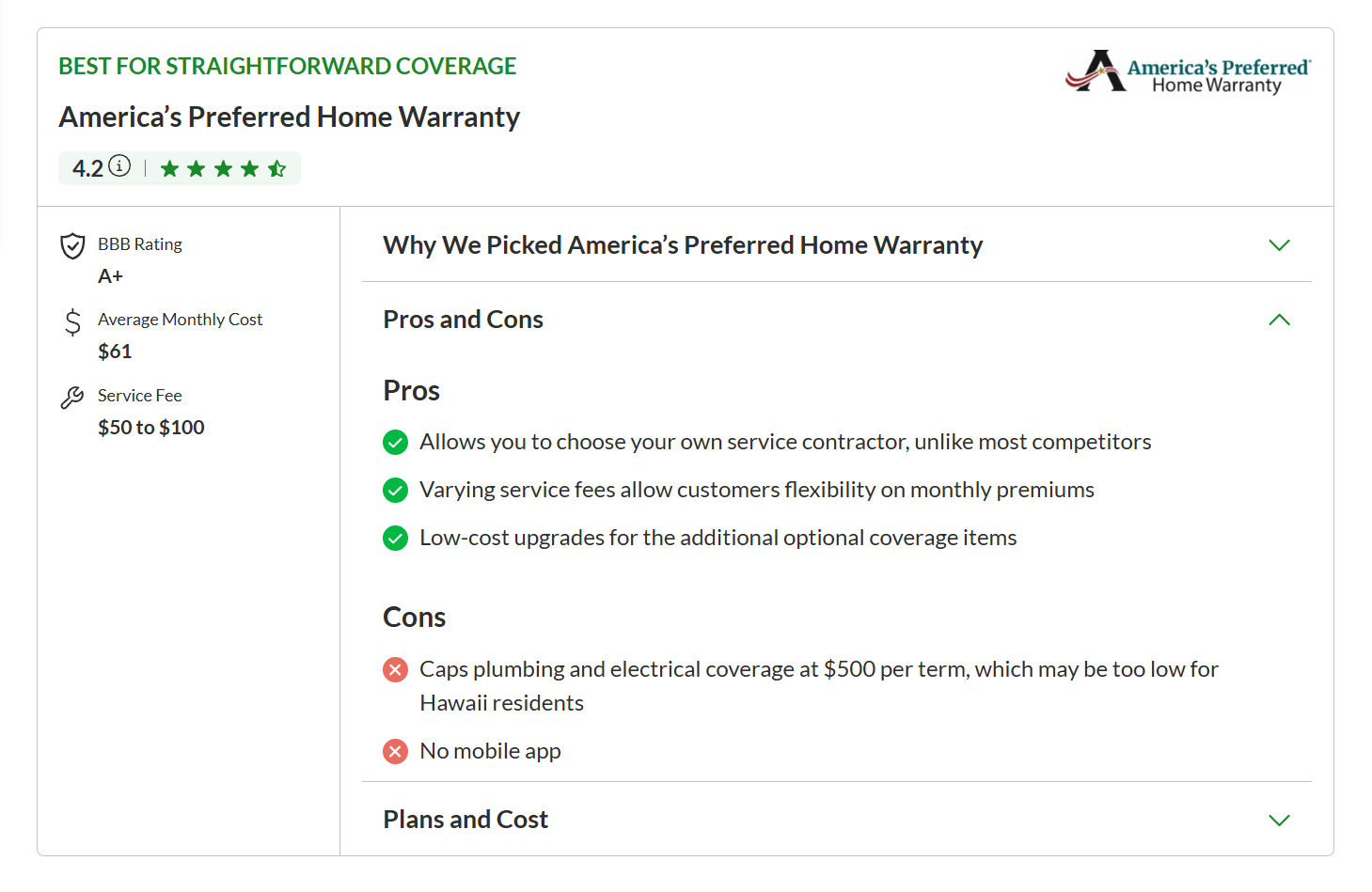The height and width of the screenshot is (892, 1372).
Task: Click the rating info icon beside 4.2
Action: (119, 166)
